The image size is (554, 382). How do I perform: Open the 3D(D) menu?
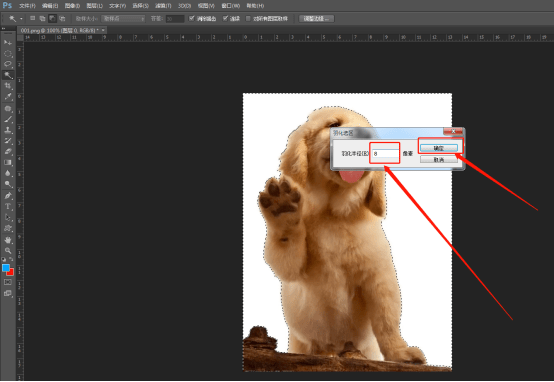[184, 6]
